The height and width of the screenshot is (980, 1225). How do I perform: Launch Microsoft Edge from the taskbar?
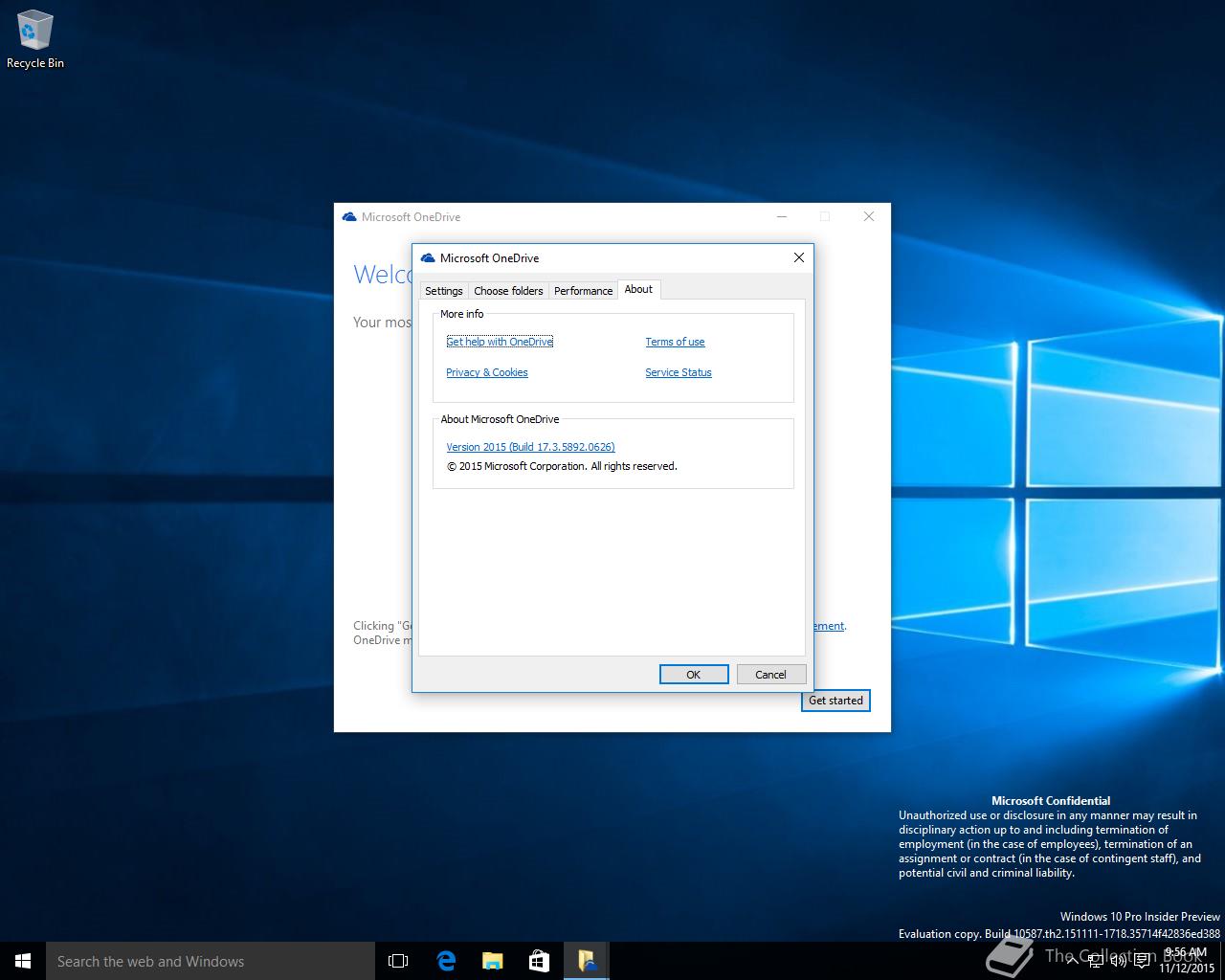tap(446, 961)
